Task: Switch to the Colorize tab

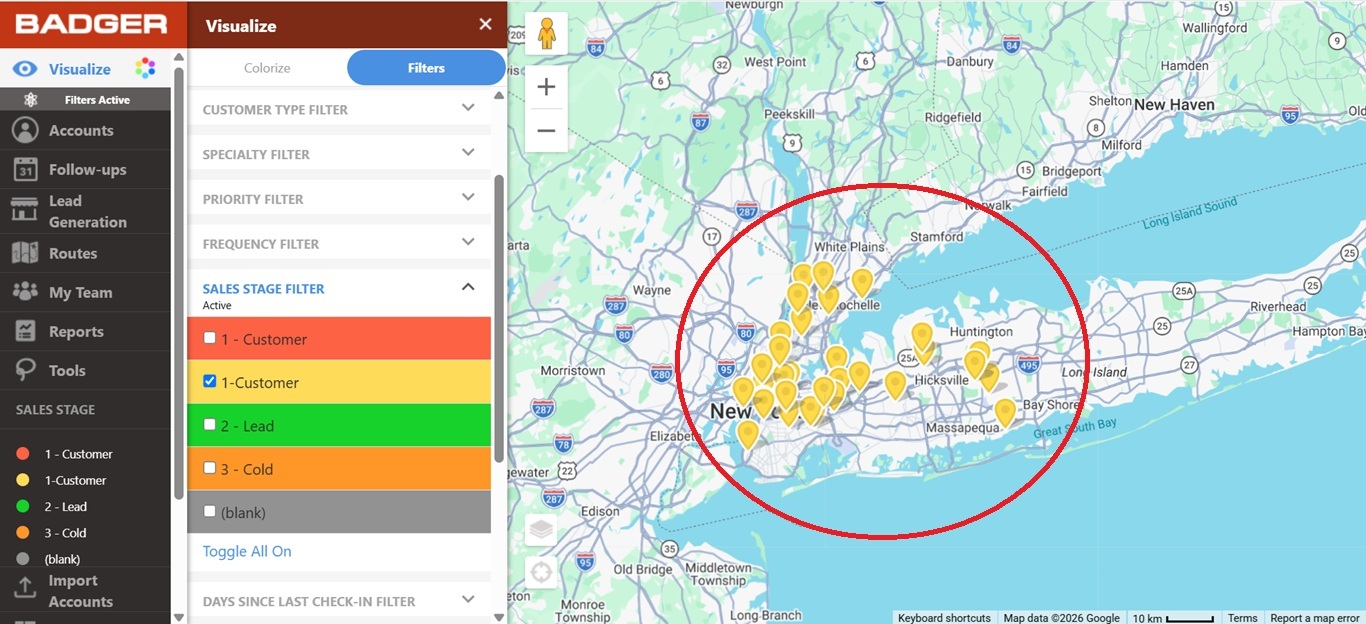Action: click(x=267, y=68)
